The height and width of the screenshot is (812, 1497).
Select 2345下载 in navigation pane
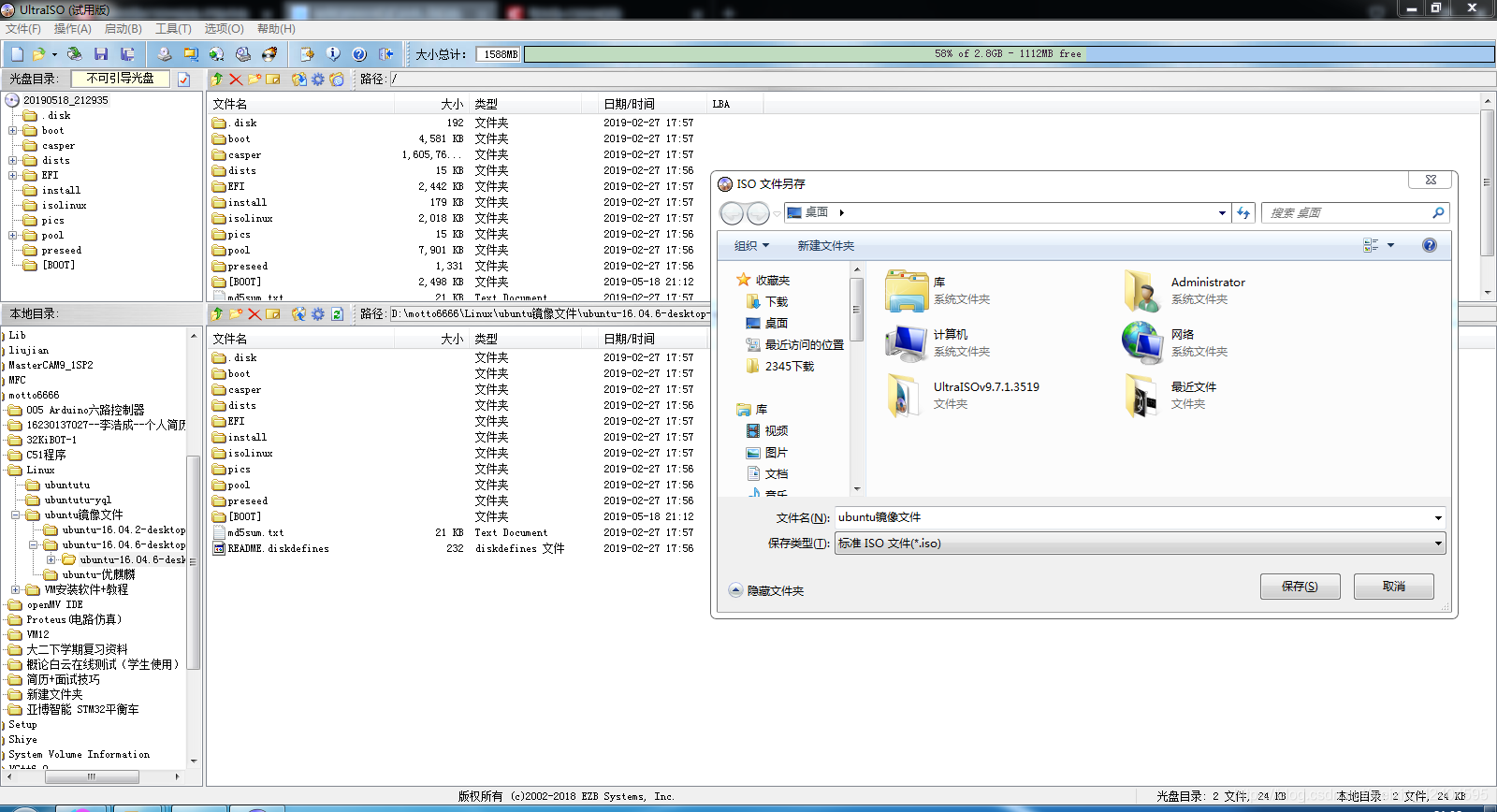[780, 367]
